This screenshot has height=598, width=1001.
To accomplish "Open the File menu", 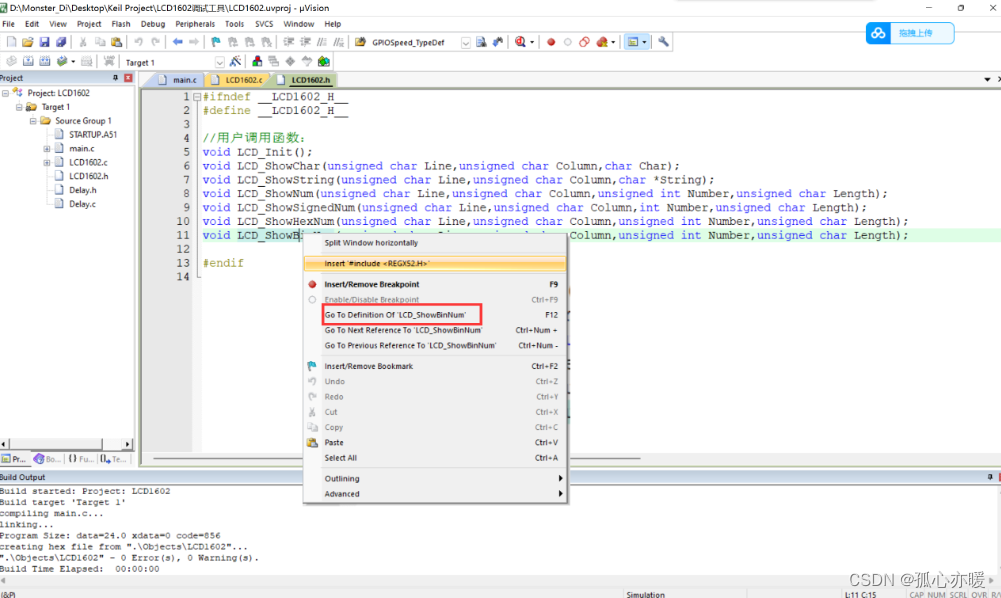I will (8, 24).
